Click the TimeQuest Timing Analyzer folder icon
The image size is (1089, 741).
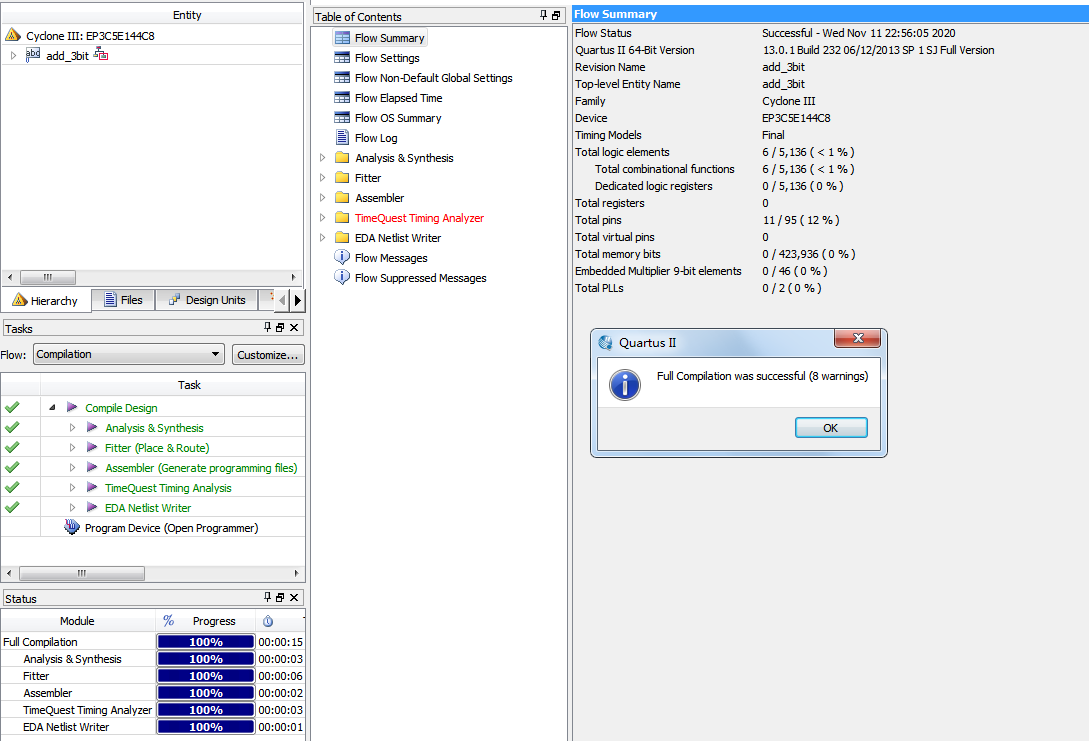coord(342,217)
